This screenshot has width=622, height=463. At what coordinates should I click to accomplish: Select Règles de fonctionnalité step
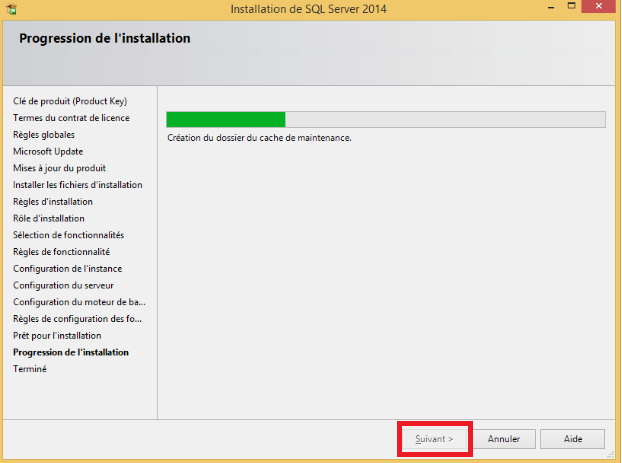[61, 252]
